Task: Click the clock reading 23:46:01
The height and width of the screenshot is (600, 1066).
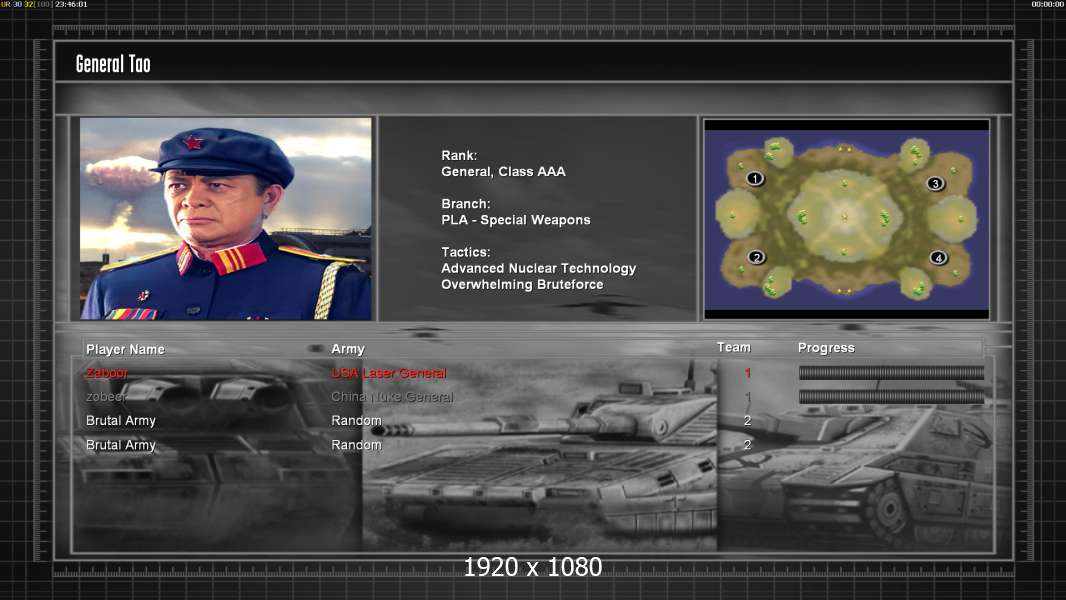Action: coord(71,4)
